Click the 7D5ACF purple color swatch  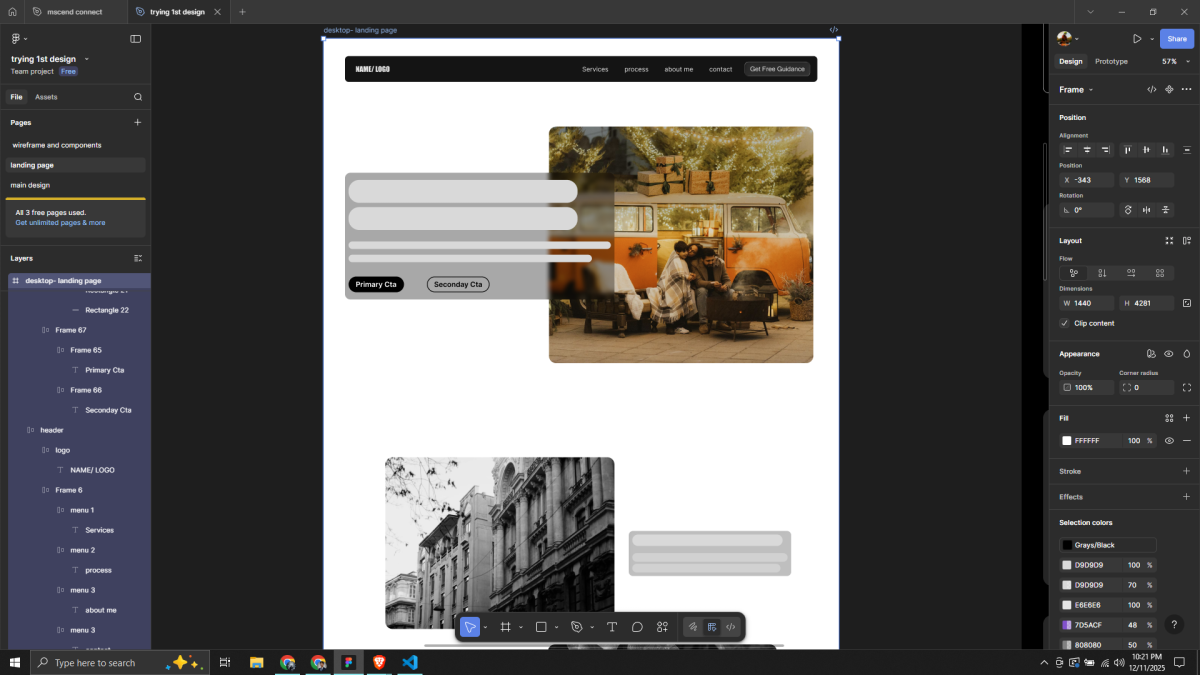(x=1067, y=625)
